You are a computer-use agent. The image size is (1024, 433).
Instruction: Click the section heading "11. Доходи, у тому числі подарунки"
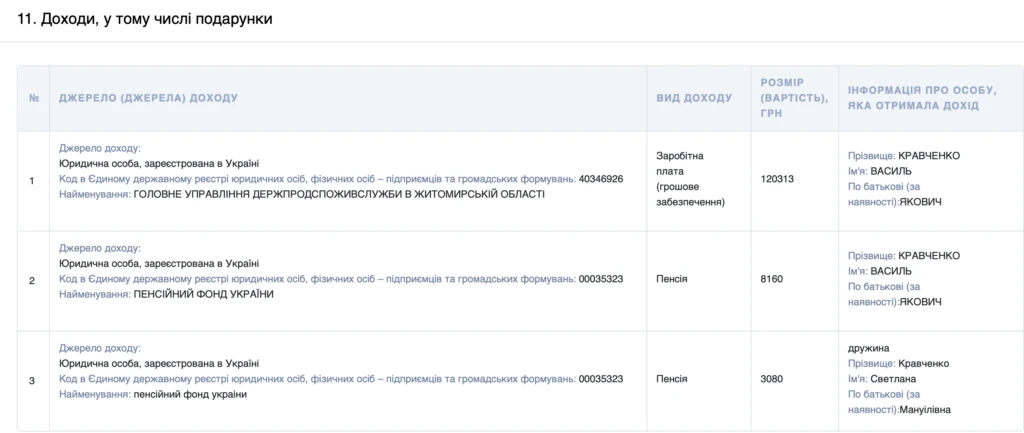coord(144,19)
